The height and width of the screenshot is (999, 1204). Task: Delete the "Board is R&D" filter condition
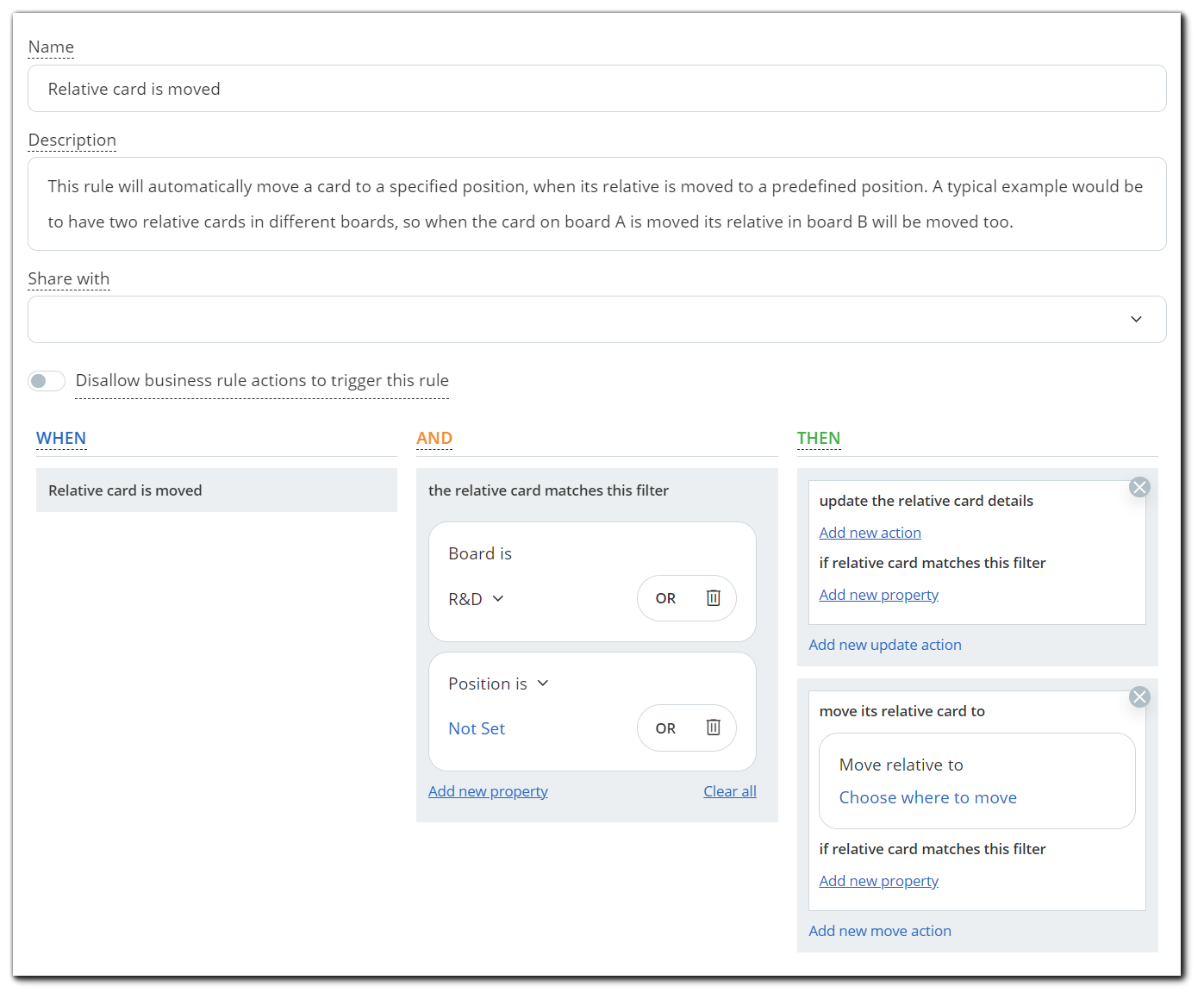coord(713,597)
